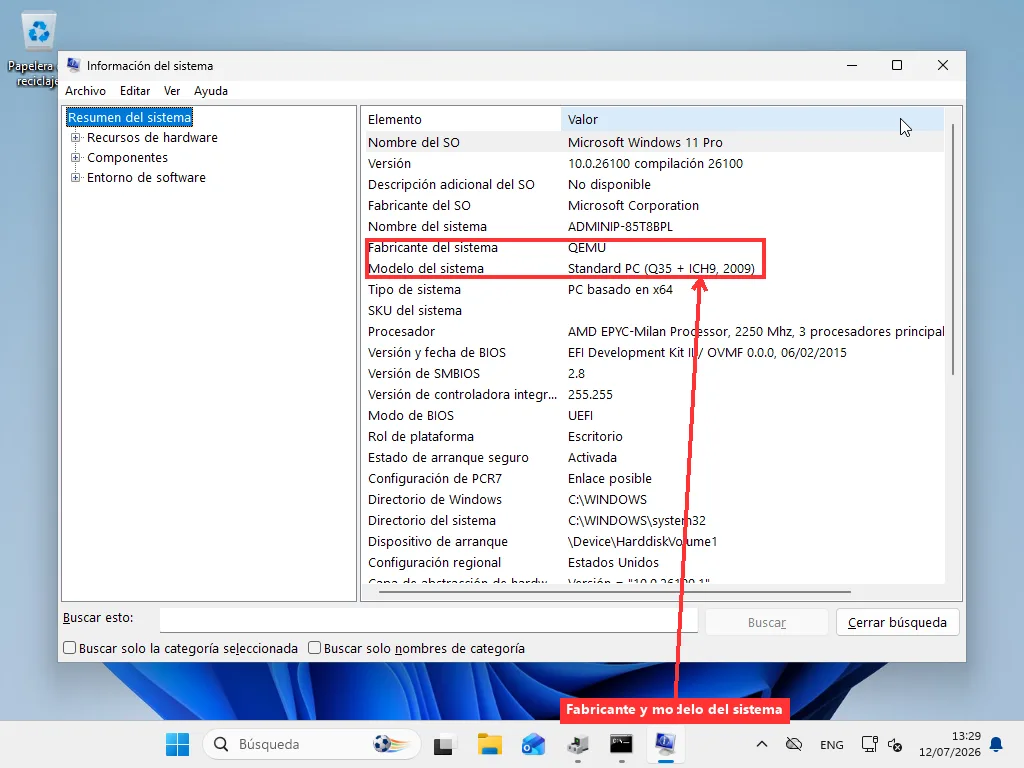Select Resumen del sistema in tree
The width and height of the screenshot is (1024, 768).
(130, 118)
